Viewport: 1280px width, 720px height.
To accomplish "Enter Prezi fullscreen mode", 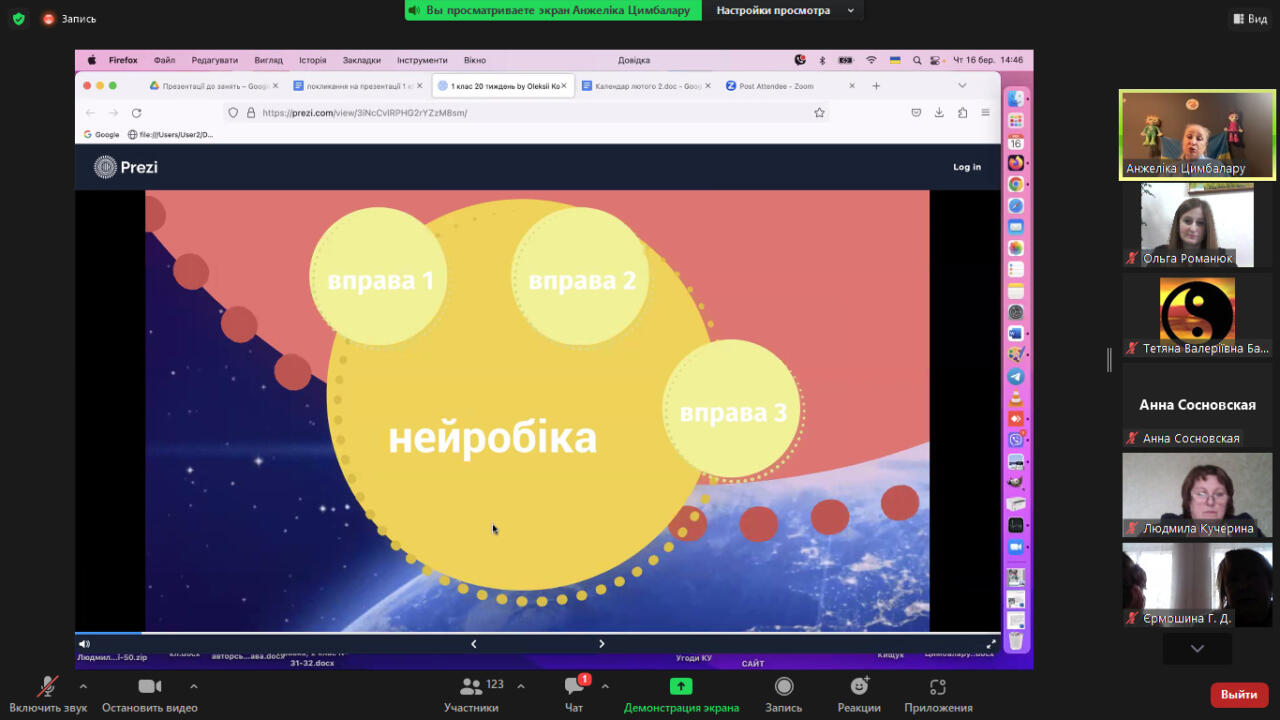I will click(x=991, y=644).
